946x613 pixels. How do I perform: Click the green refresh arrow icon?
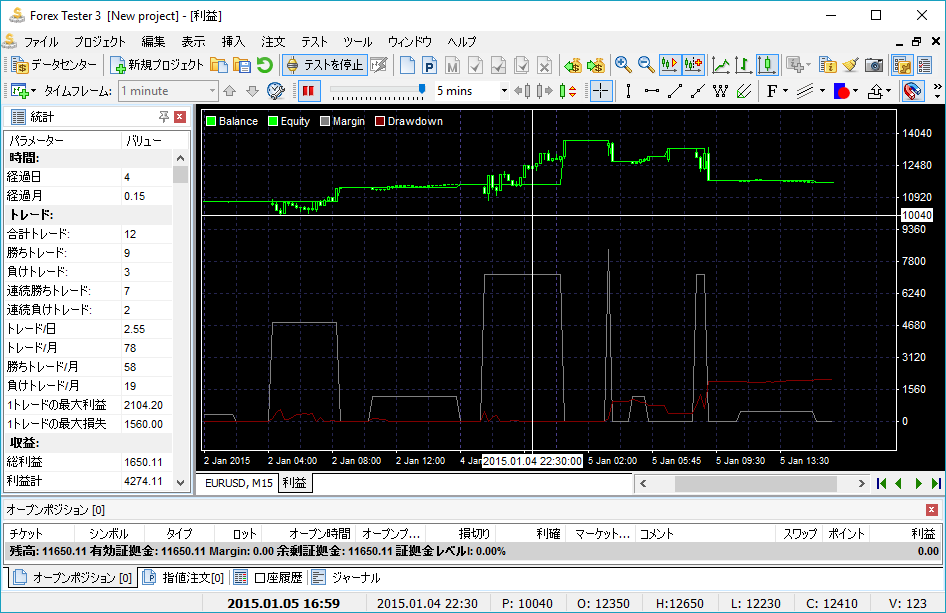pyautogui.click(x=264, y=65)
